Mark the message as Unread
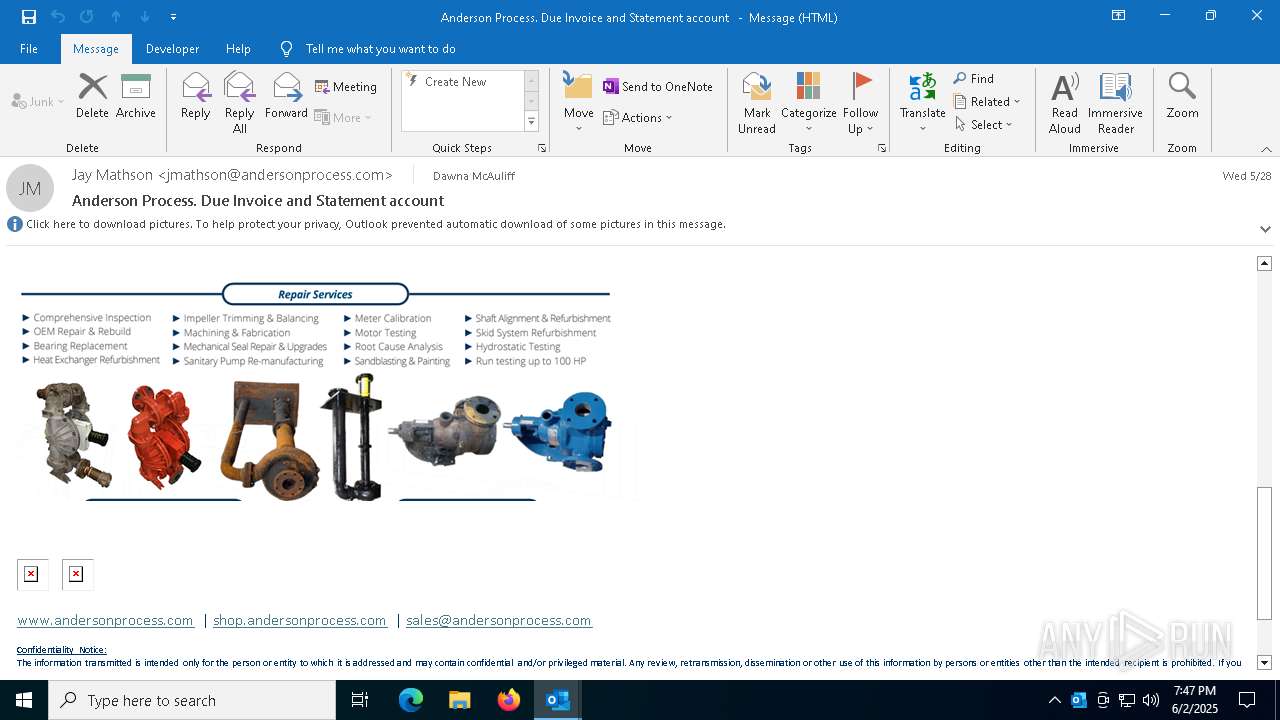Image resolution: width=1280 pixels, height=720 pixels. point(757,103)
